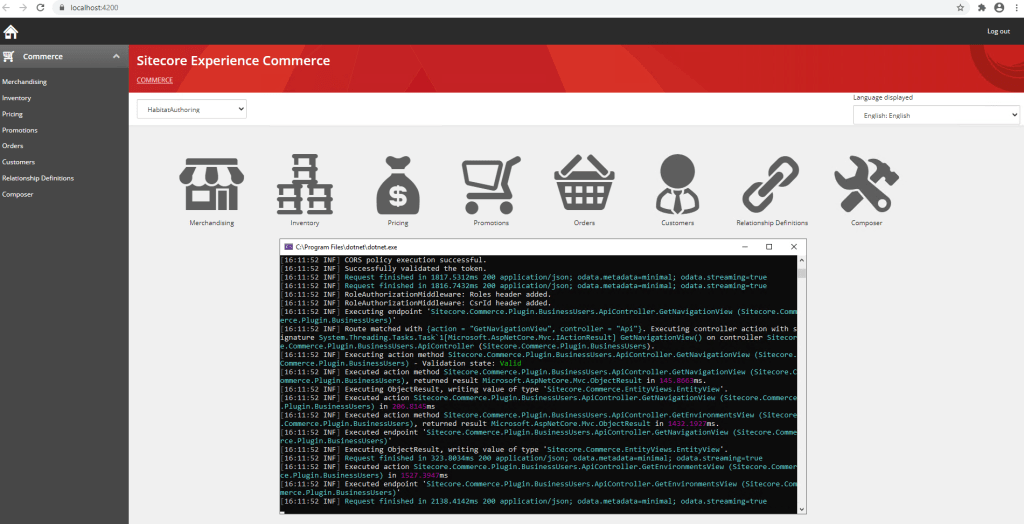
Task: Click the 'Request finished in 2138.4142ms' line
Action: click(x=524, y=501)
